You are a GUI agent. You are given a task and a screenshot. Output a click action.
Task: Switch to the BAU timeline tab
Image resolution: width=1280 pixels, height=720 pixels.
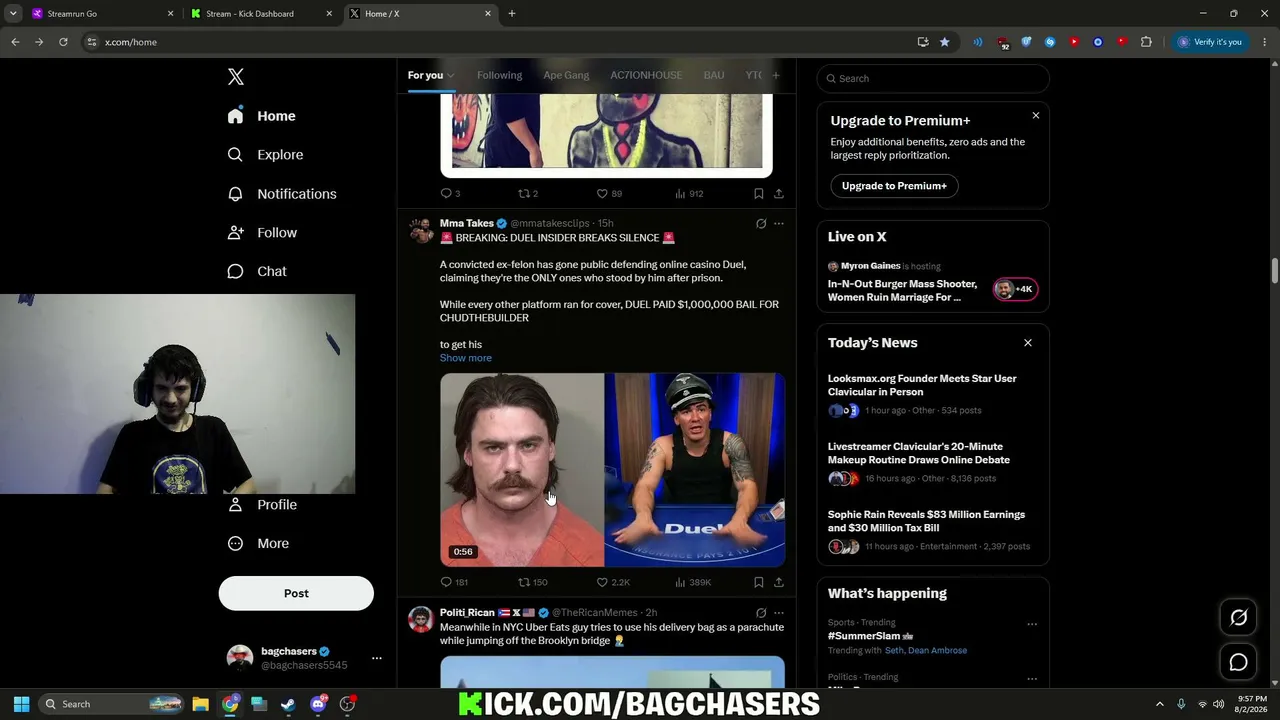[x=714, y=75]
